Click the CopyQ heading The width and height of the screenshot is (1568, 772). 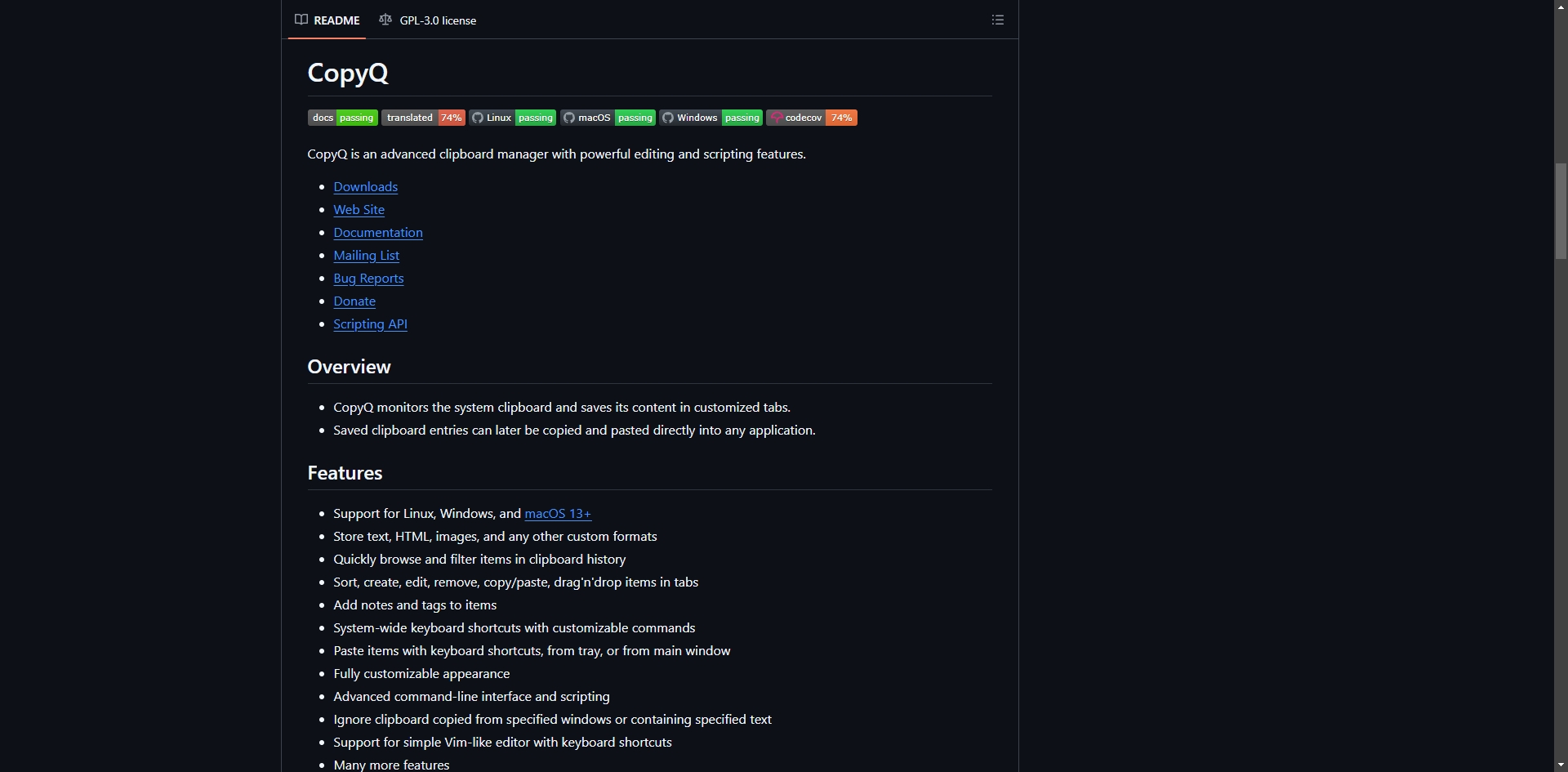348,73
